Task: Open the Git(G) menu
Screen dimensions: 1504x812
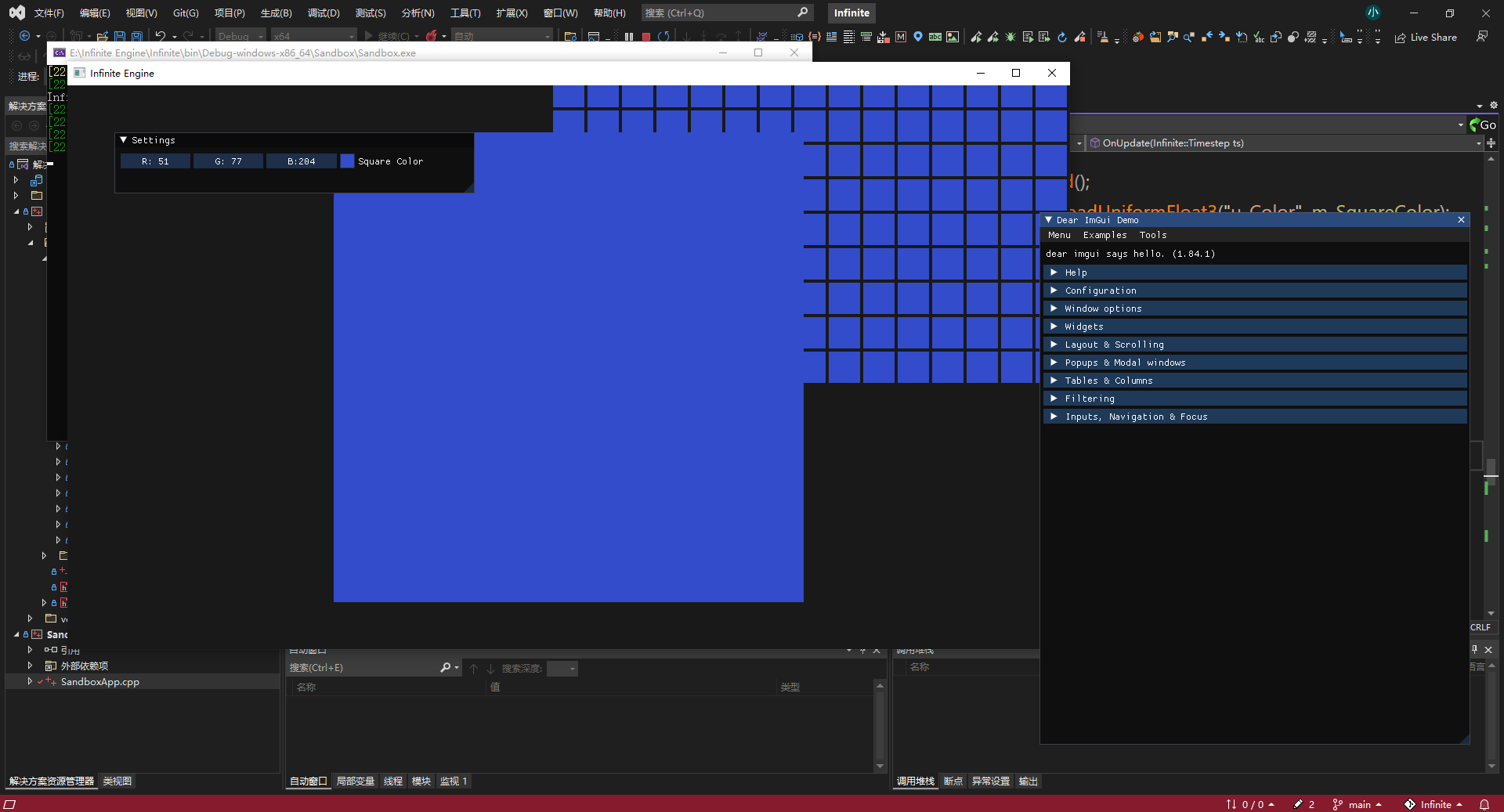Action: (186, 13)
